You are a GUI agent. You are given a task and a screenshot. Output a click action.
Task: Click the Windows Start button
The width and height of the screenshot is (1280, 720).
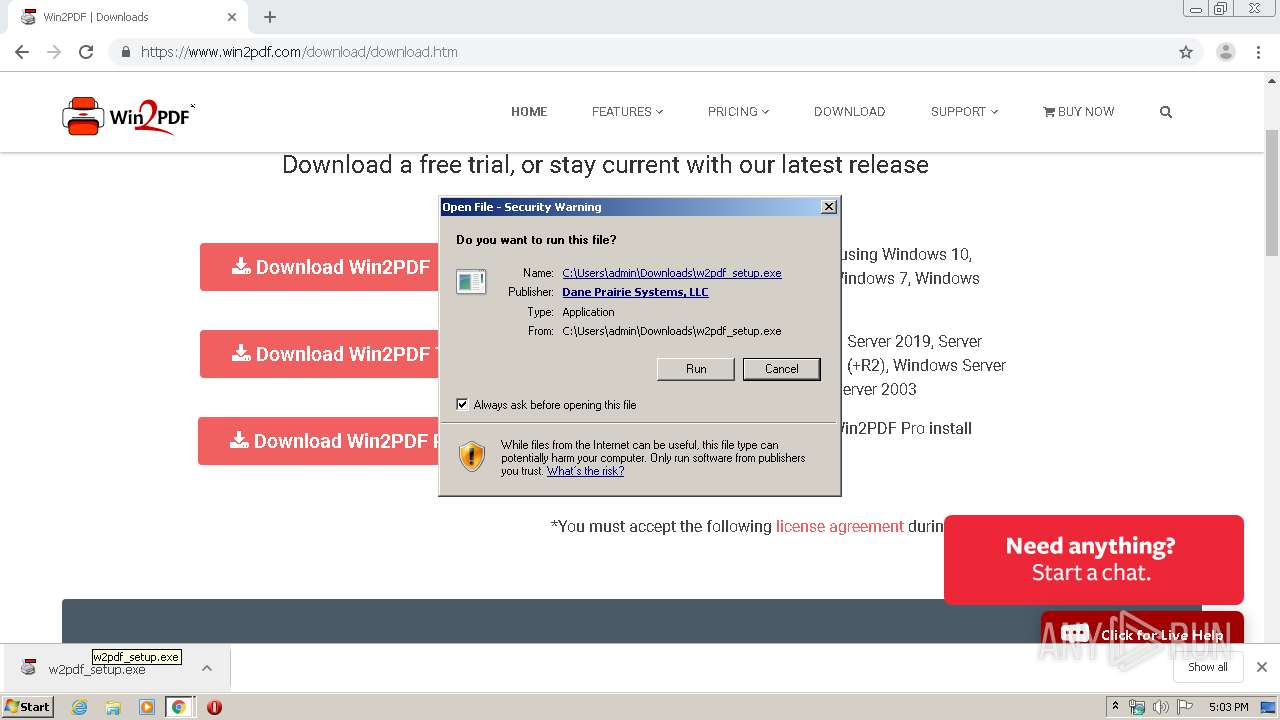click(x=27, y=707)
